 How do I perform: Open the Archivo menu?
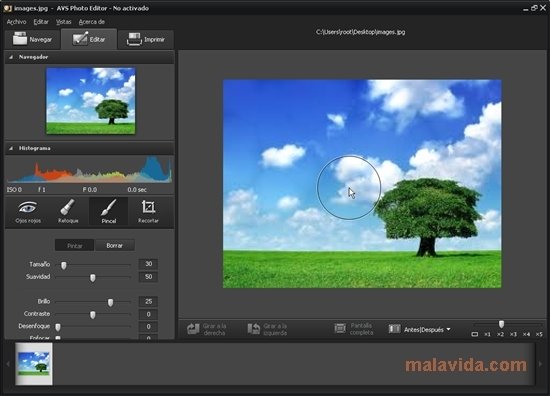coord(16,22)
